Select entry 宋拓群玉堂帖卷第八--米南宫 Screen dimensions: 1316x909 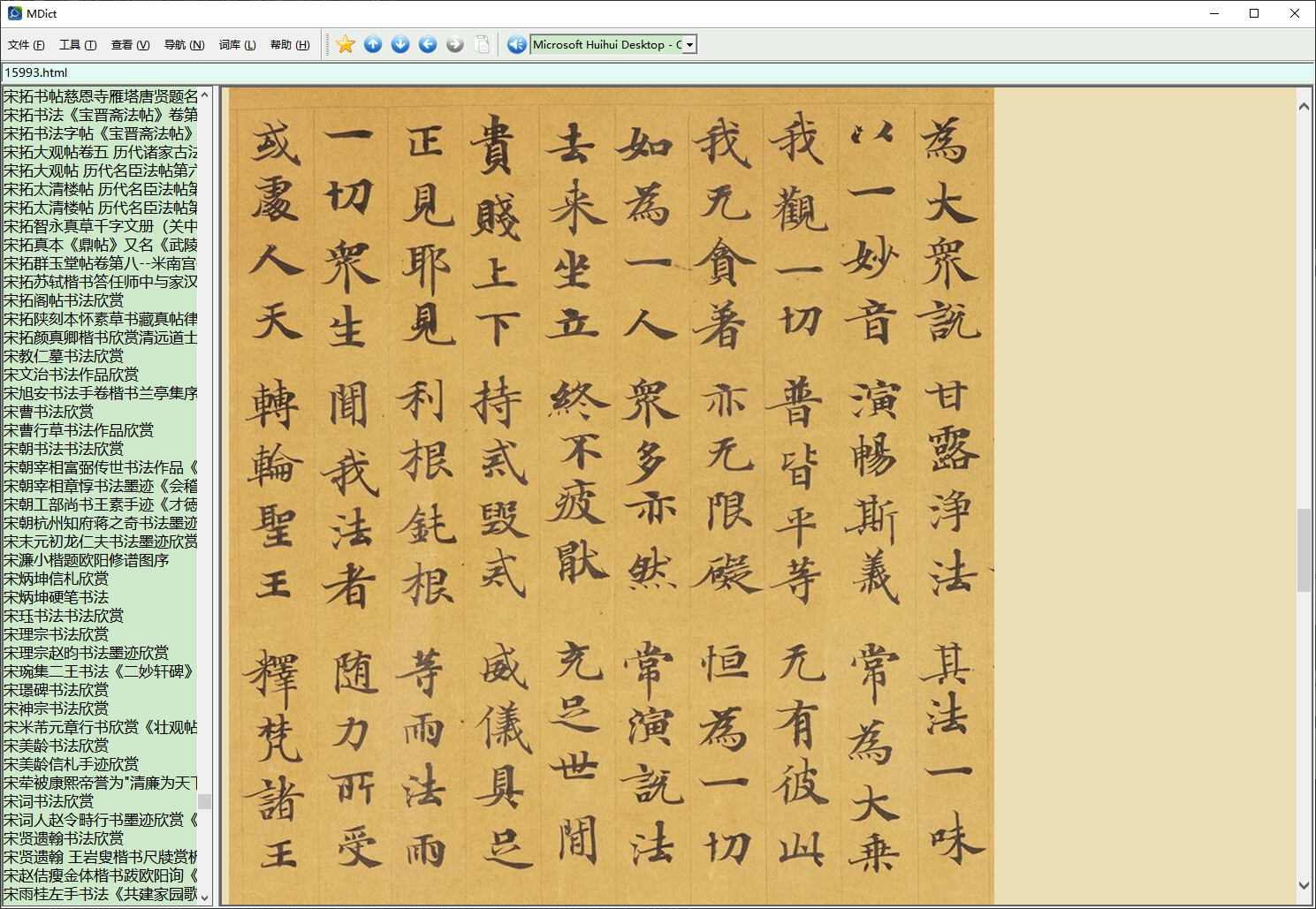point(100,263)
